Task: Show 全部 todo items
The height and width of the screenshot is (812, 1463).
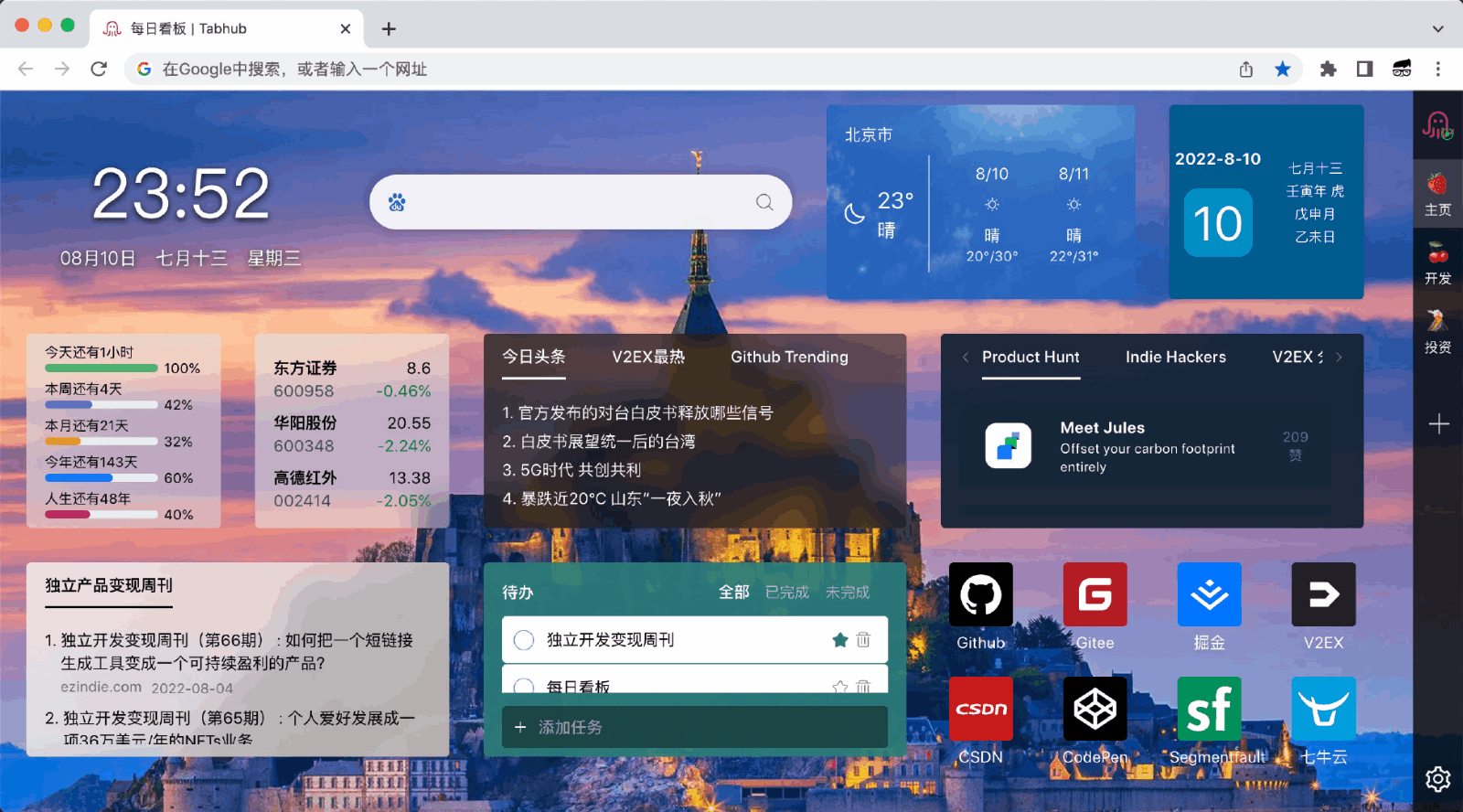Action: [733, 593]
